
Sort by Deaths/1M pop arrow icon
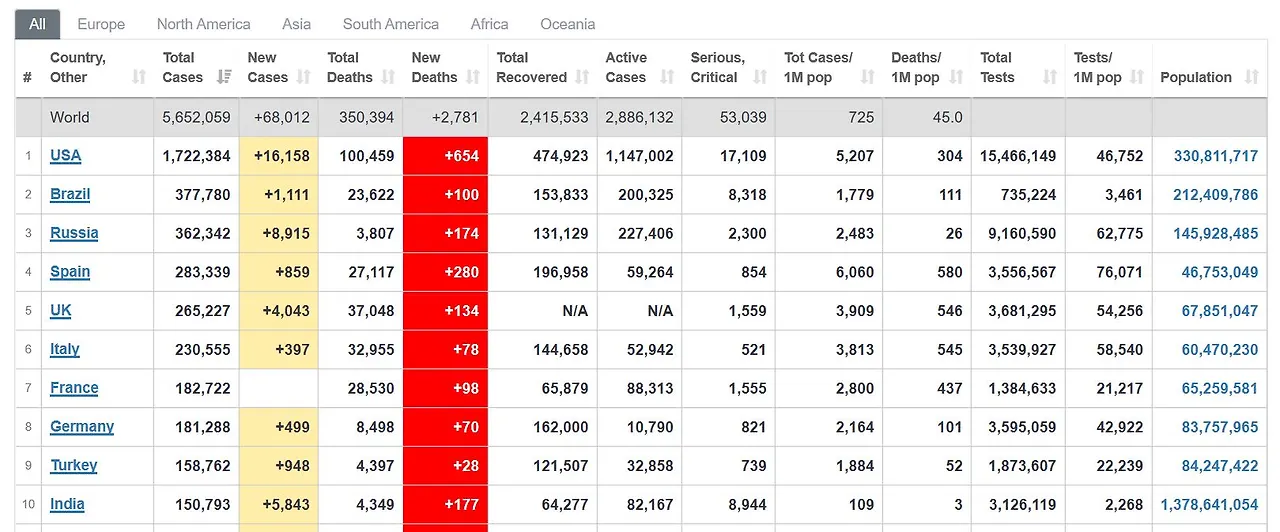click(x=957, y=77)
